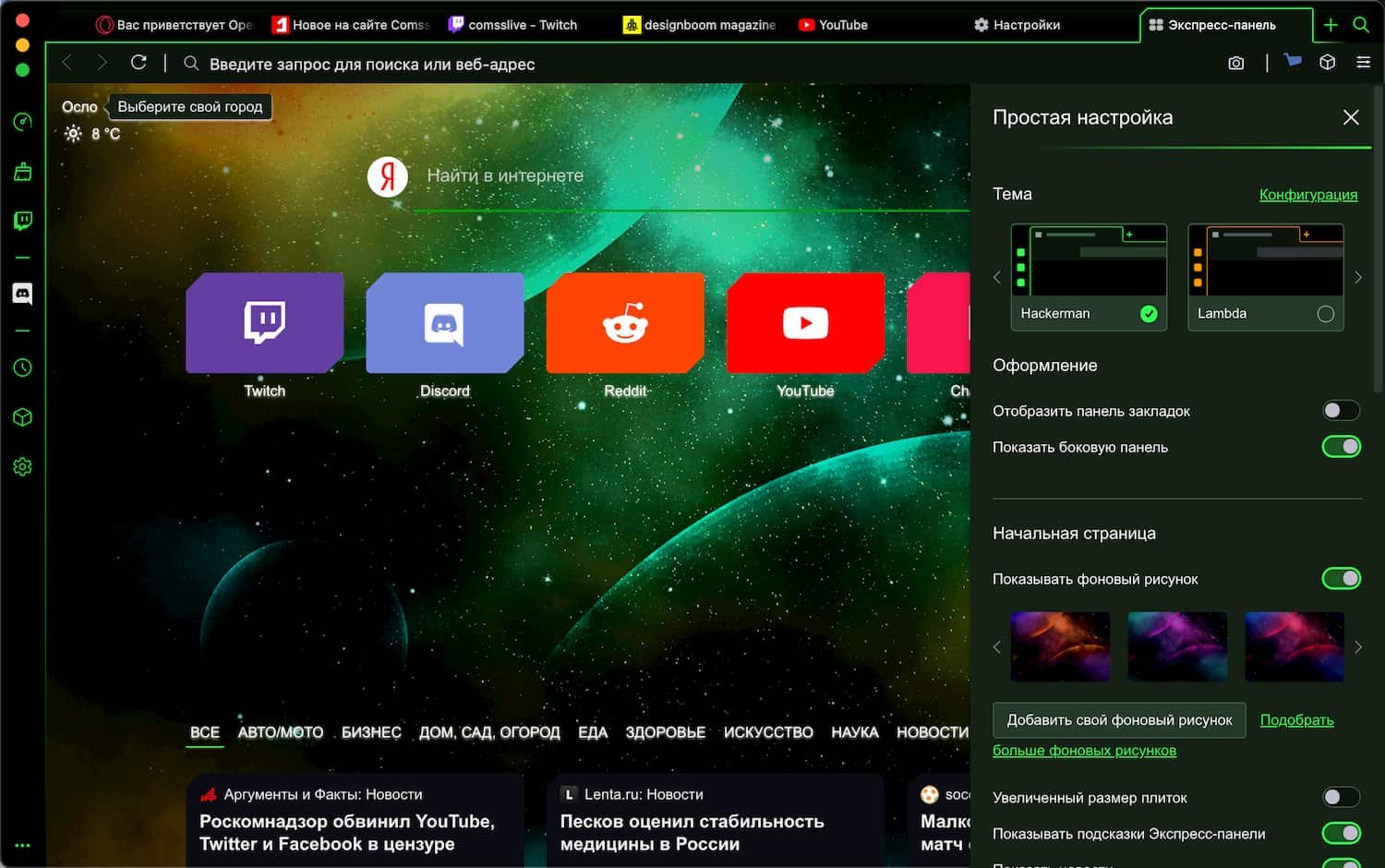Open sidebar settings gear icon
1385x868 pixels.
point(23,467)
